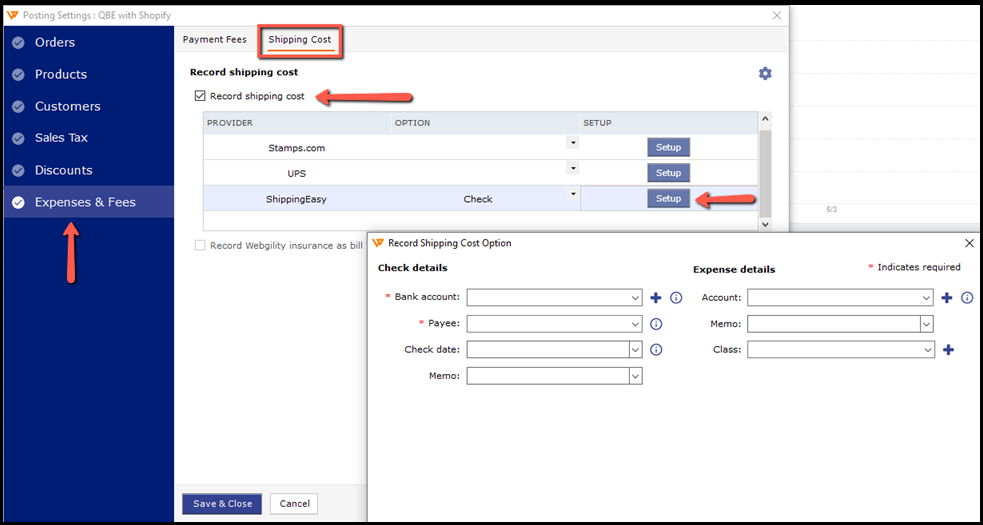Expand the Payee dropdown

(636, 324)
